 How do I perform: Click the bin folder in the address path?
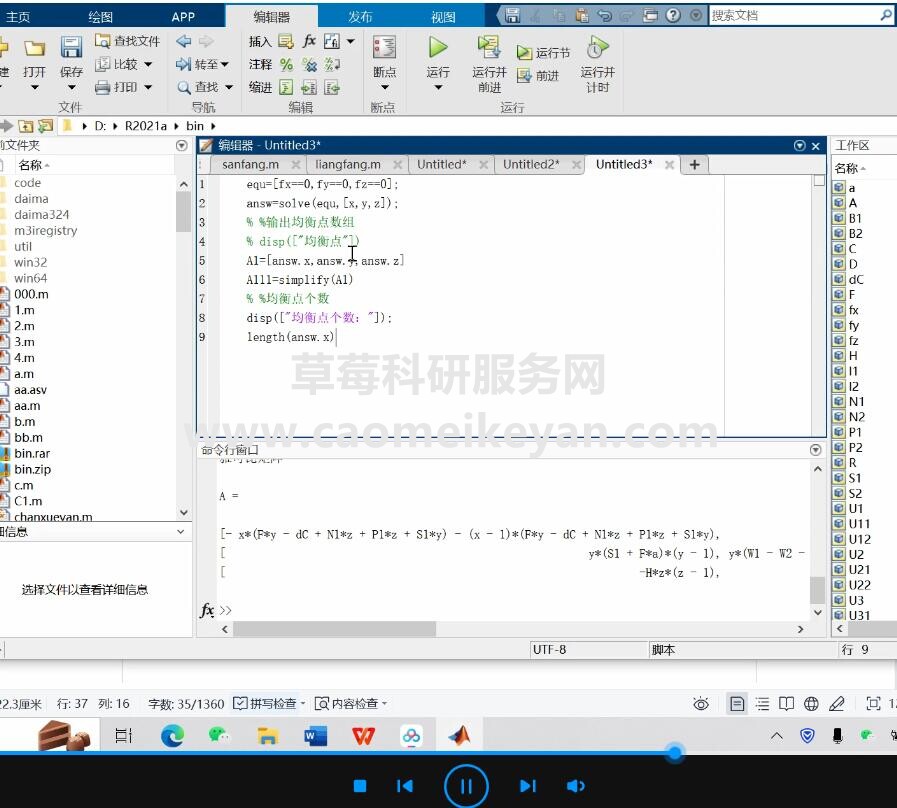195,126
